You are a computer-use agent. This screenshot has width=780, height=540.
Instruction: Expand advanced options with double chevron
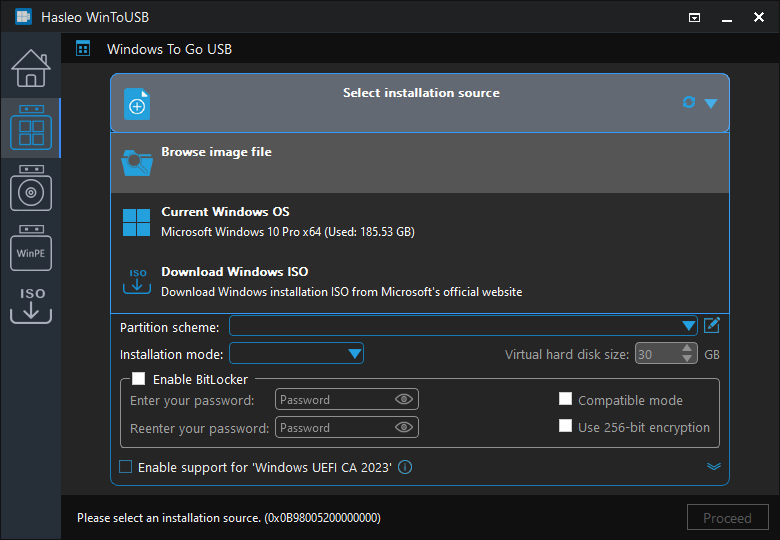(x=714, y=466)
